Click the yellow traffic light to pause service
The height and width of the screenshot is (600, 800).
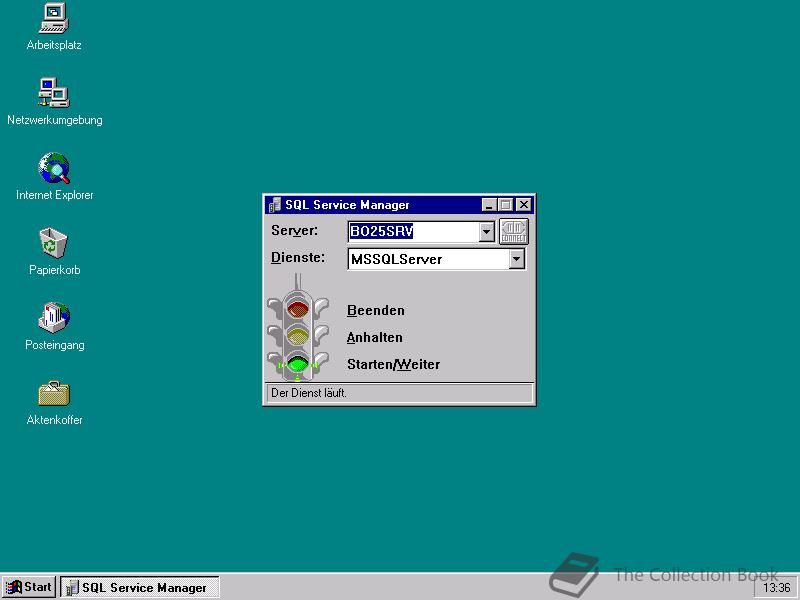click(x=298, y=336)
